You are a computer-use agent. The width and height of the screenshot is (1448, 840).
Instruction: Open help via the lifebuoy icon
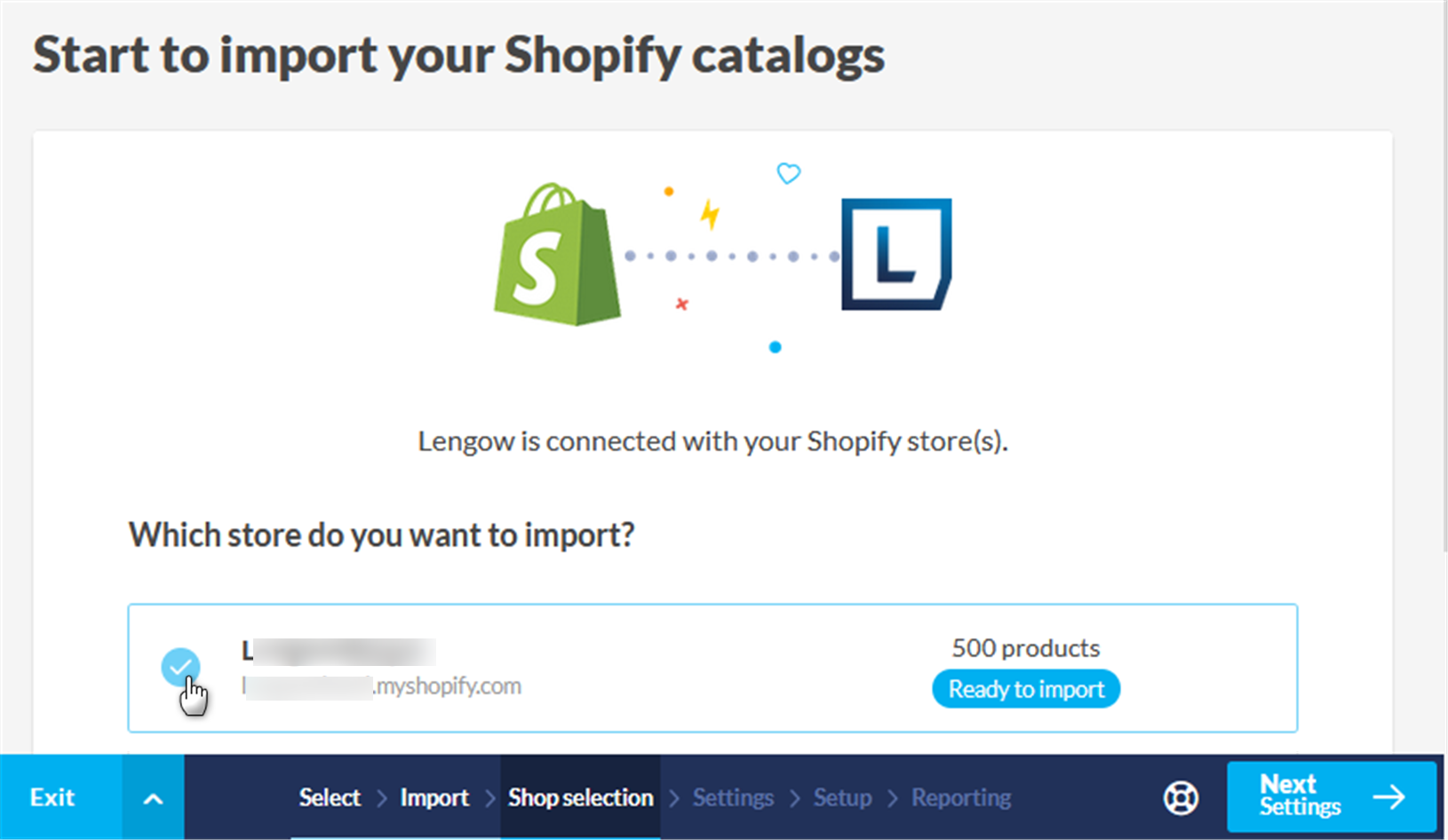coord(1181,797)
